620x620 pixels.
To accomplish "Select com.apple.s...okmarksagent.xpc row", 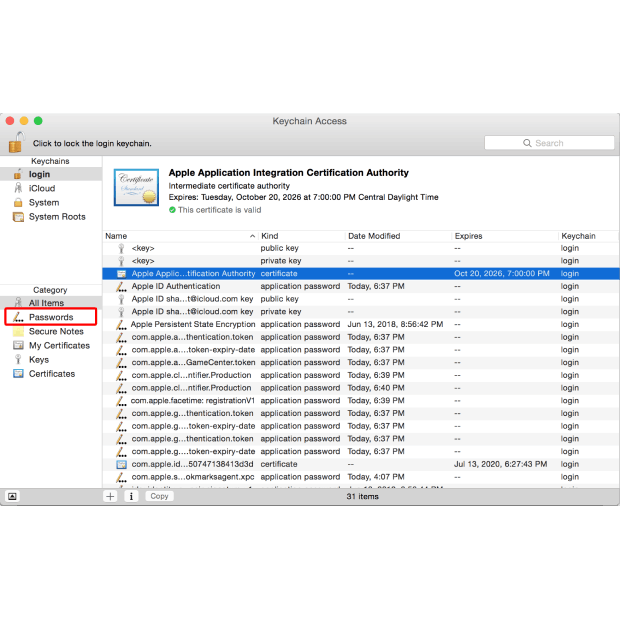I will pyautogui.click(x=361, y=477).
